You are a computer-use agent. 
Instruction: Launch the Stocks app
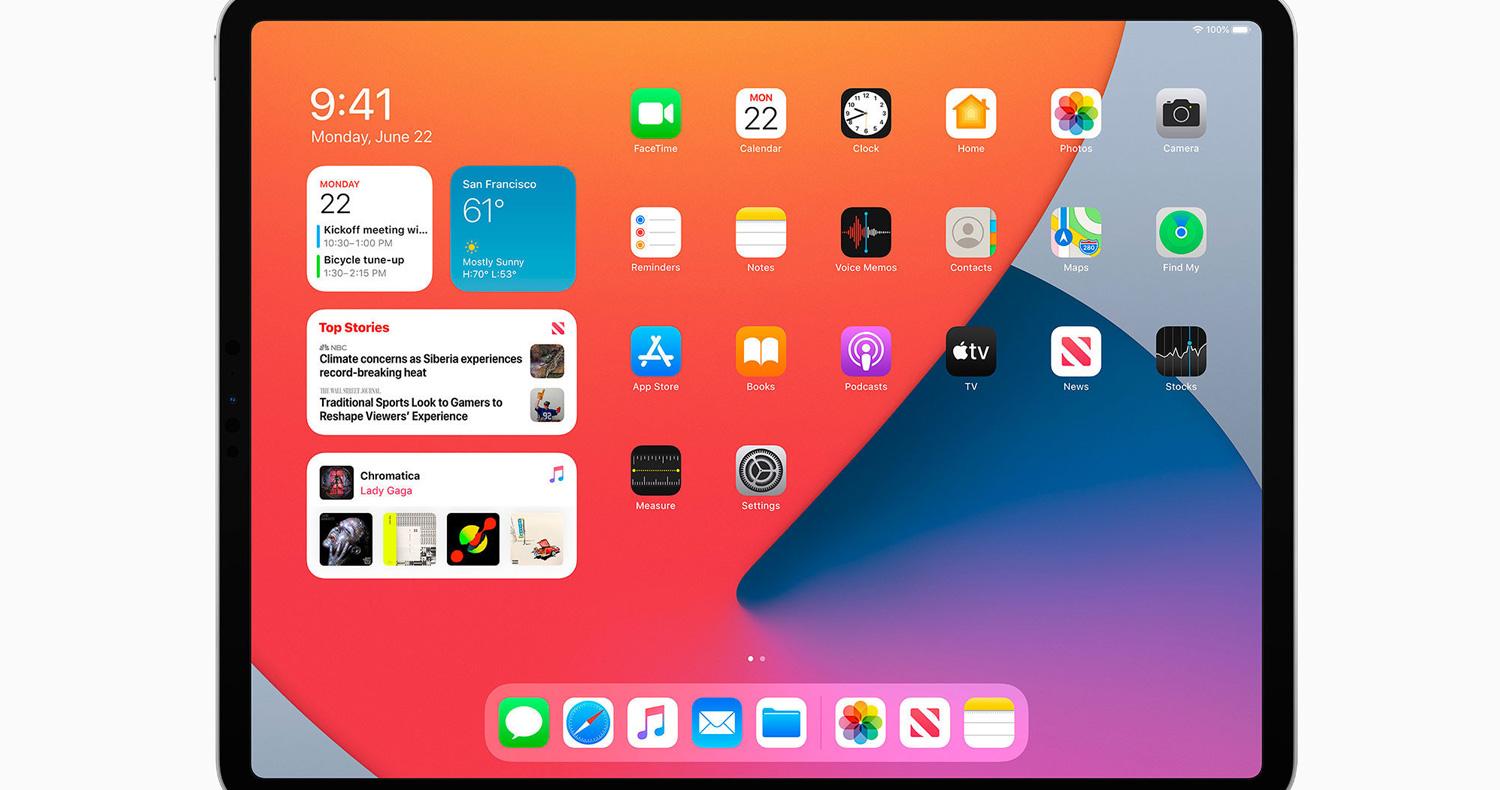tap(1181, 352)
